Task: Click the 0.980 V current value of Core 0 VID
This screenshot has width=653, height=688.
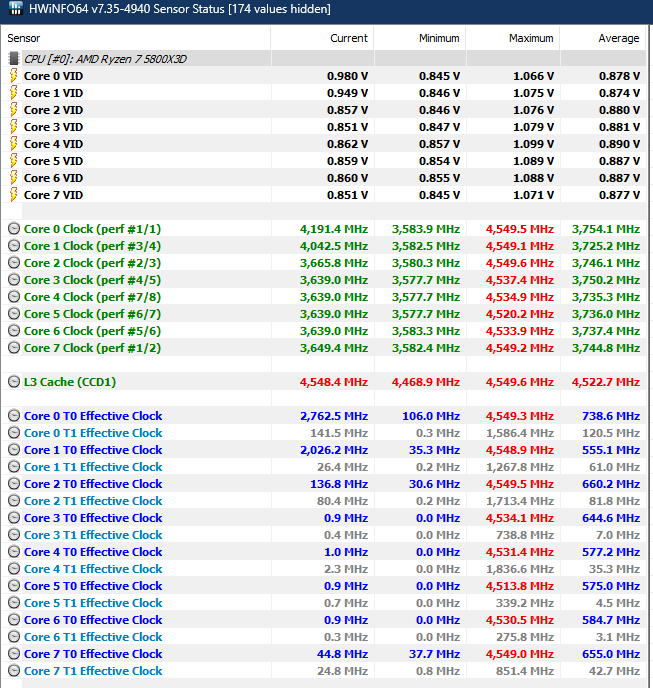Action: tap(347, 76)
